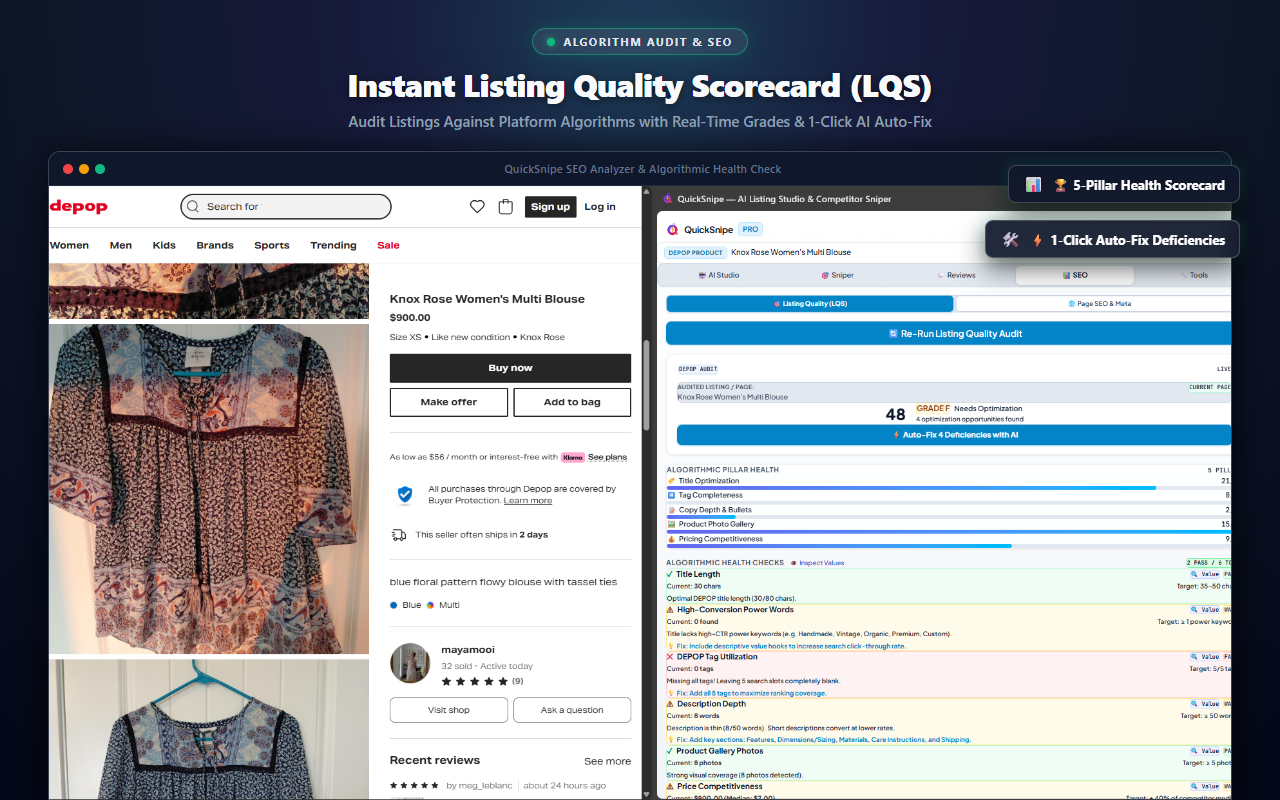Screen dimensions: 1280x800
Task: Click the Klarna badge
Action: coord(573,457)
